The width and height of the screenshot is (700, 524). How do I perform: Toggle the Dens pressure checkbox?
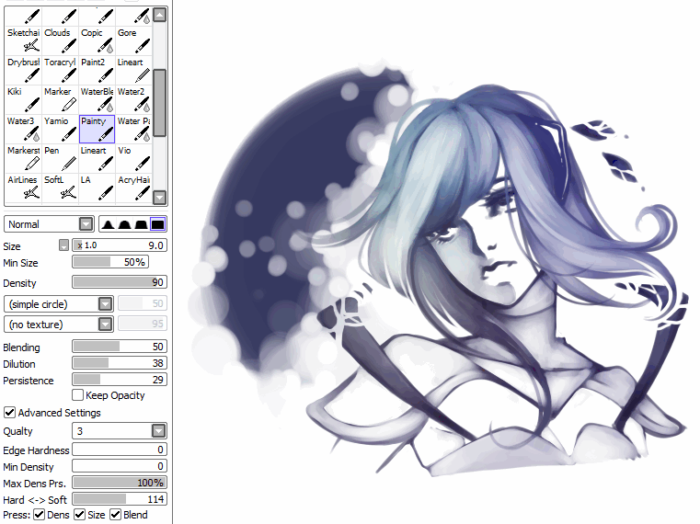coord(39,515)
